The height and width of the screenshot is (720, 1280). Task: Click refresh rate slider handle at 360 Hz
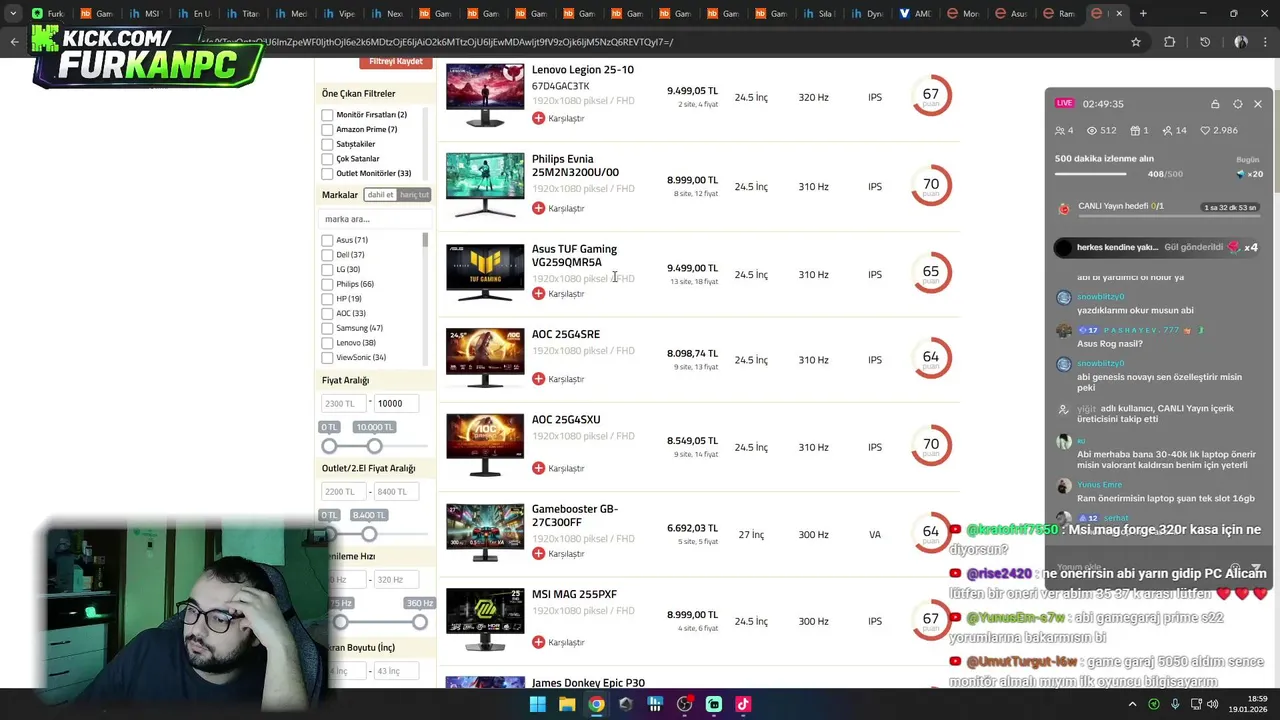click(419, 622)
